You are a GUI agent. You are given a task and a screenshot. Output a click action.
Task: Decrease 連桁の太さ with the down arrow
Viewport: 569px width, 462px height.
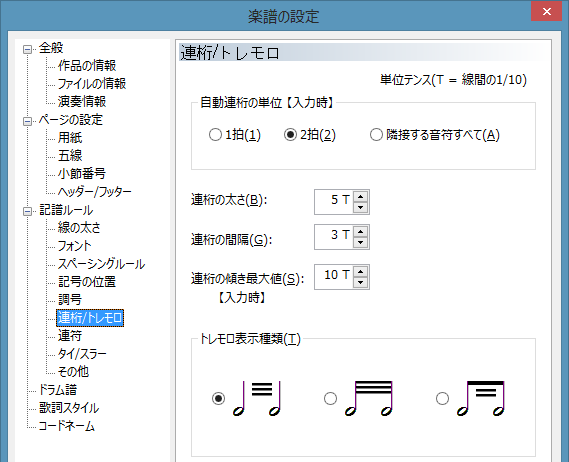[x=360, y=207]
